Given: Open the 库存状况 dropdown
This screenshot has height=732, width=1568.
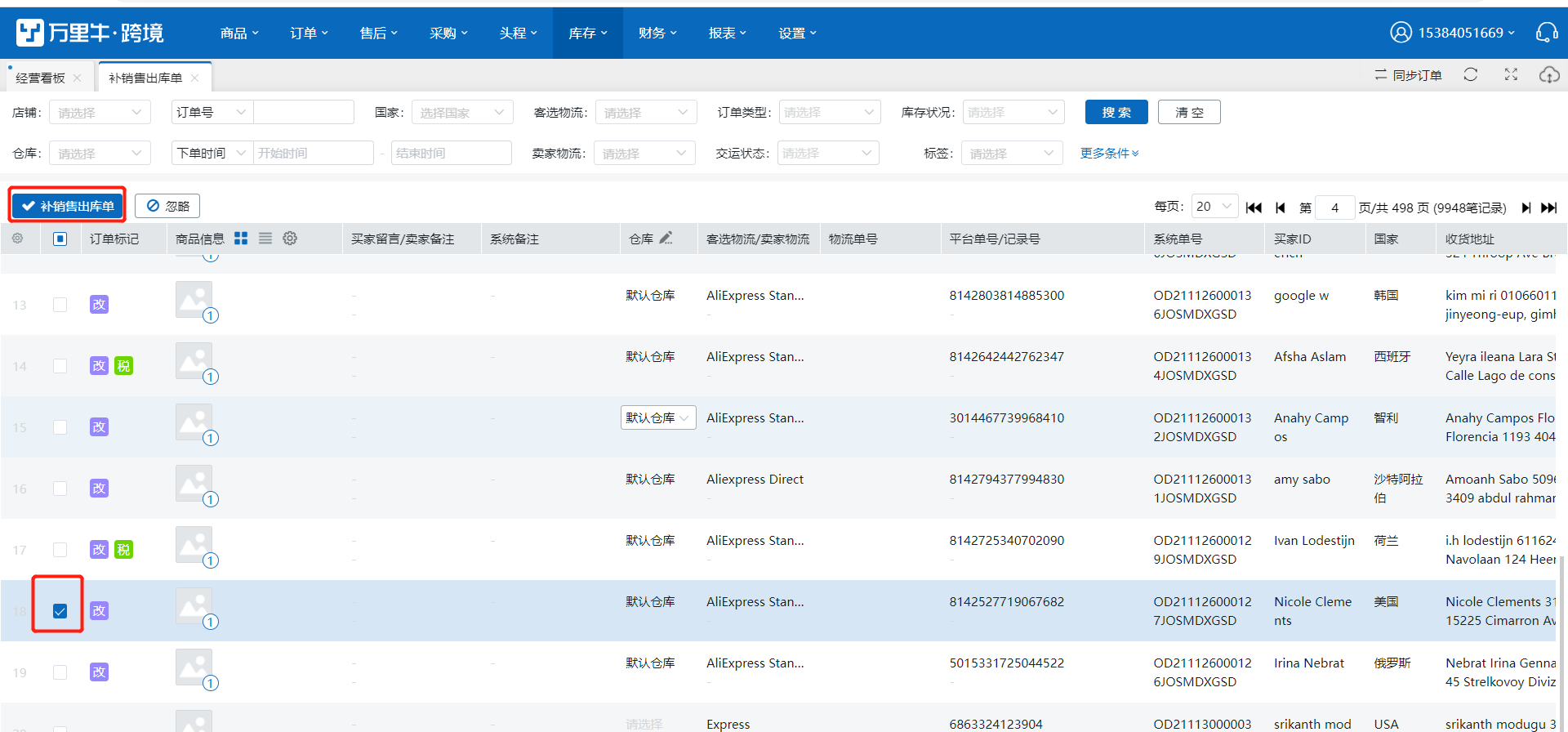Looking at the screenshot, I should pyautogui.click(x=1013, y=112).
